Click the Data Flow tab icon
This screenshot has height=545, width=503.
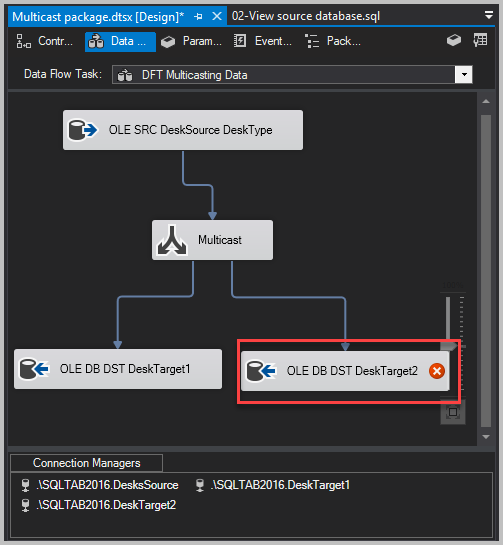96,41
